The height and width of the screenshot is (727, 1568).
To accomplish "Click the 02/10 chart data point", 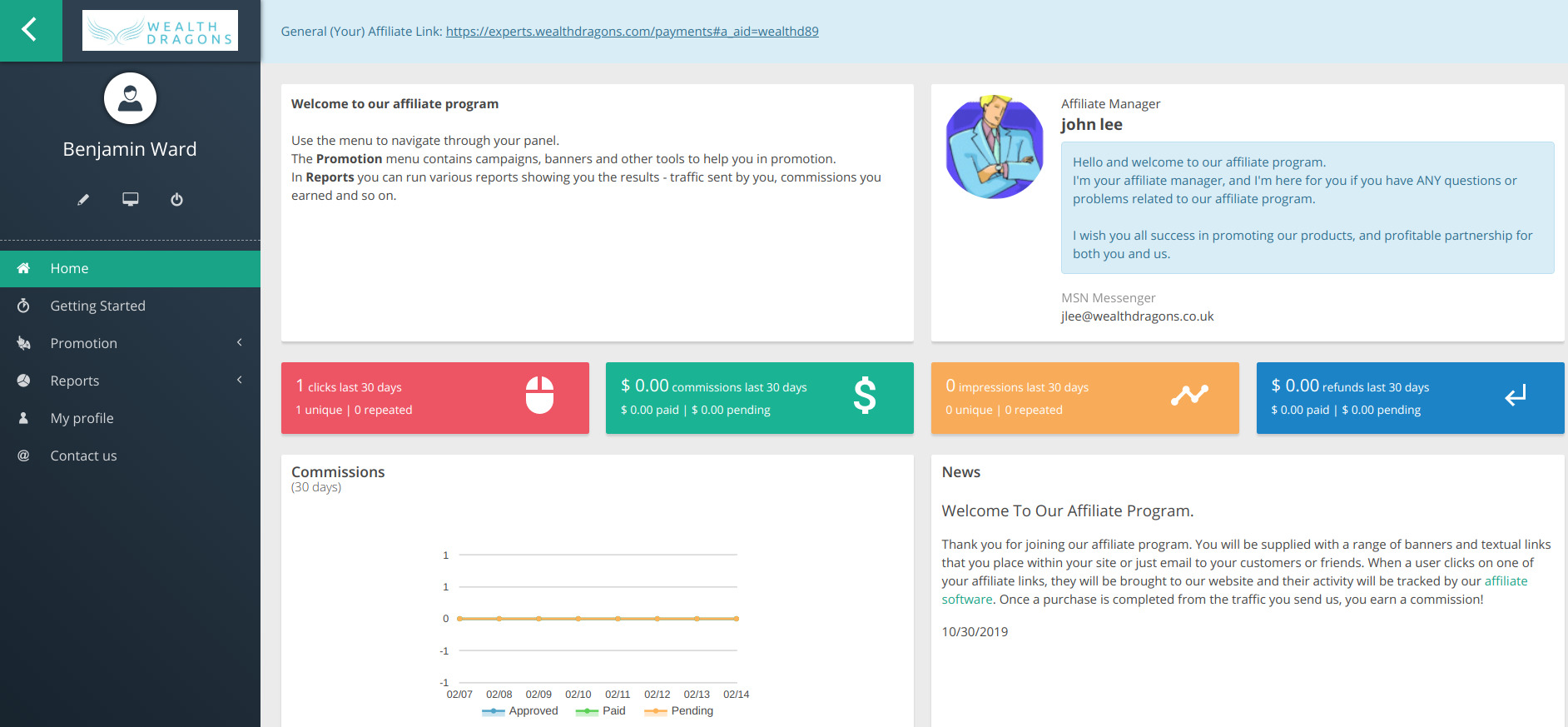I will (578, 619).
